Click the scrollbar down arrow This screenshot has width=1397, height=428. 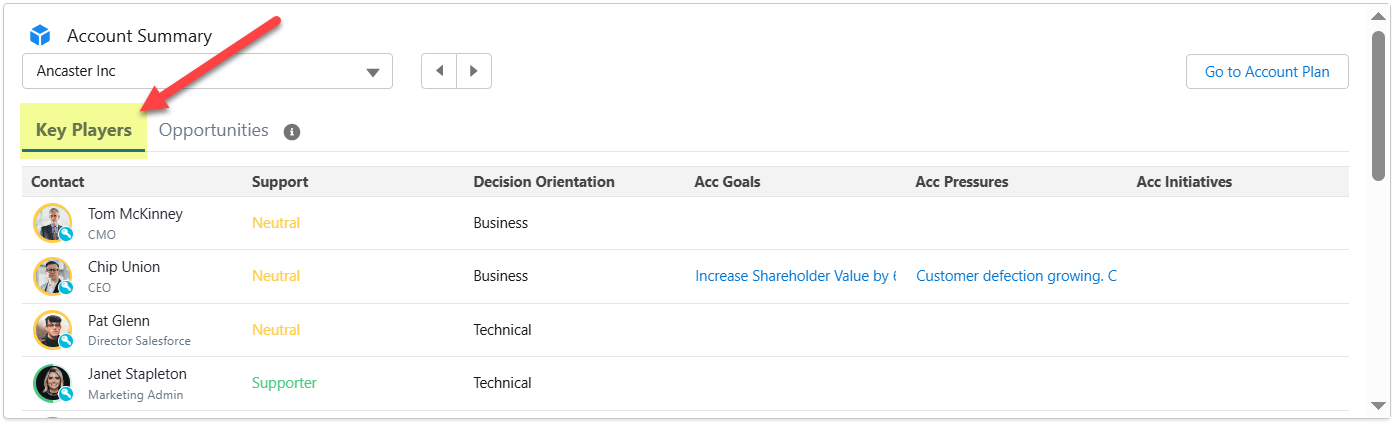tap(1378, 405)
